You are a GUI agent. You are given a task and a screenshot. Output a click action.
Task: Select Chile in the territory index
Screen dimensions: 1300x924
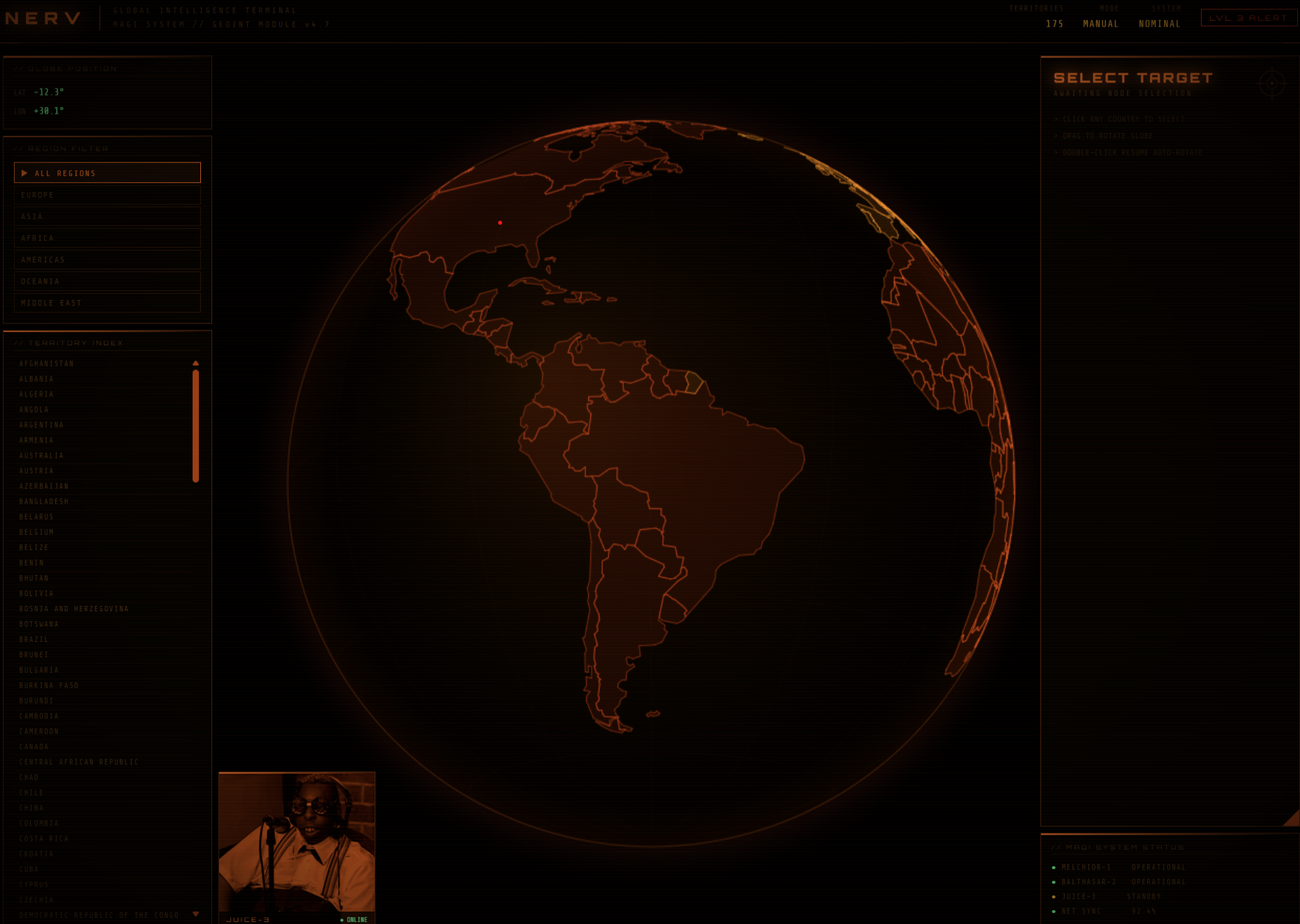102,793
